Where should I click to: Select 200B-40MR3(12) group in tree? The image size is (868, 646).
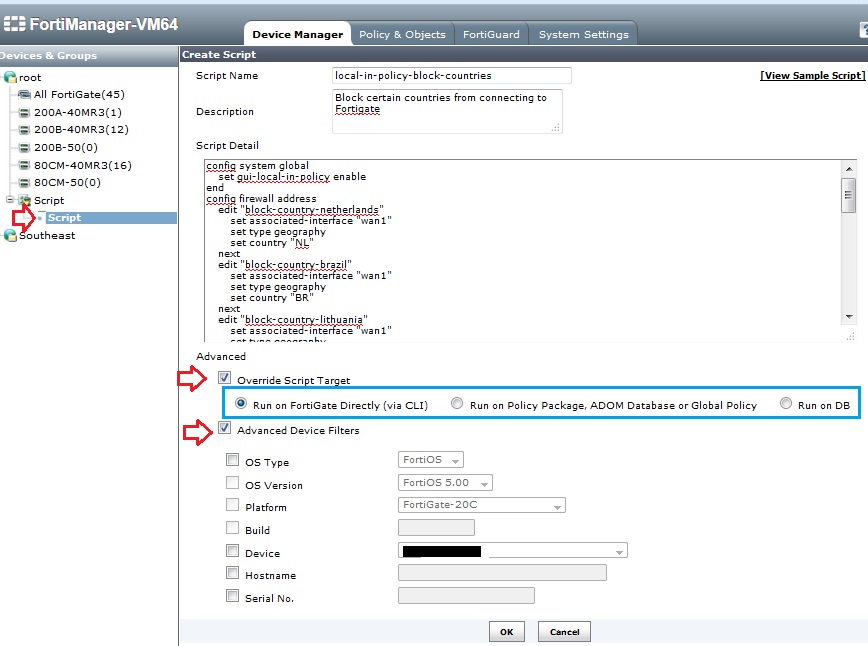[81, 130]
